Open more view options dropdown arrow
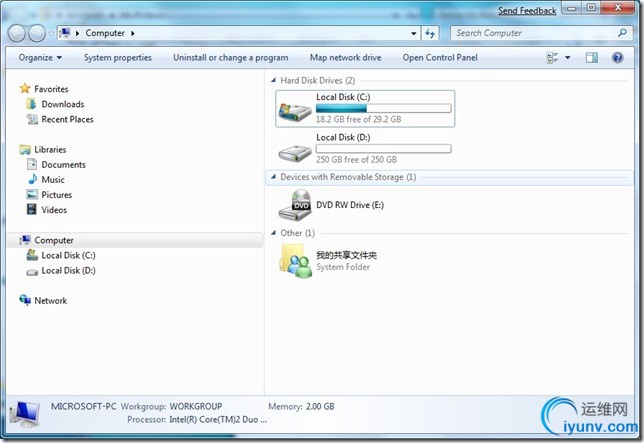 [x=568, y=57]
